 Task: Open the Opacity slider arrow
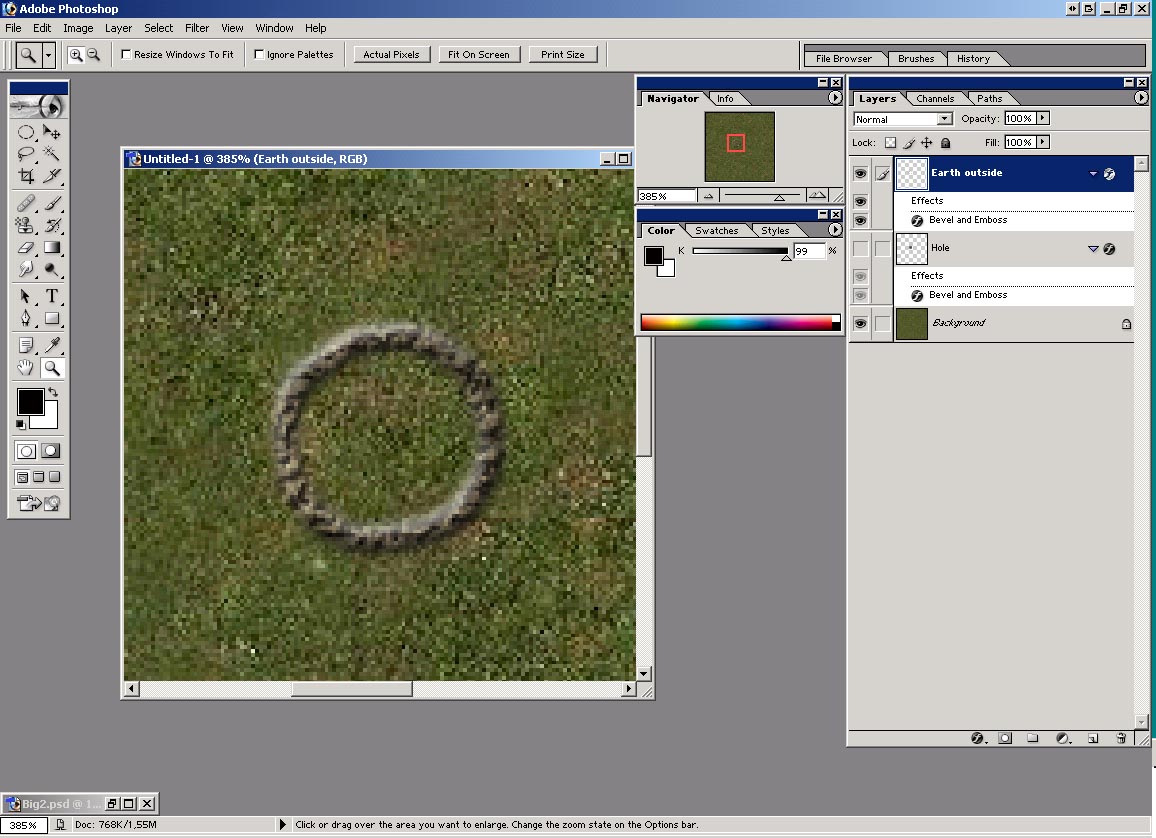pos(1043,118)
